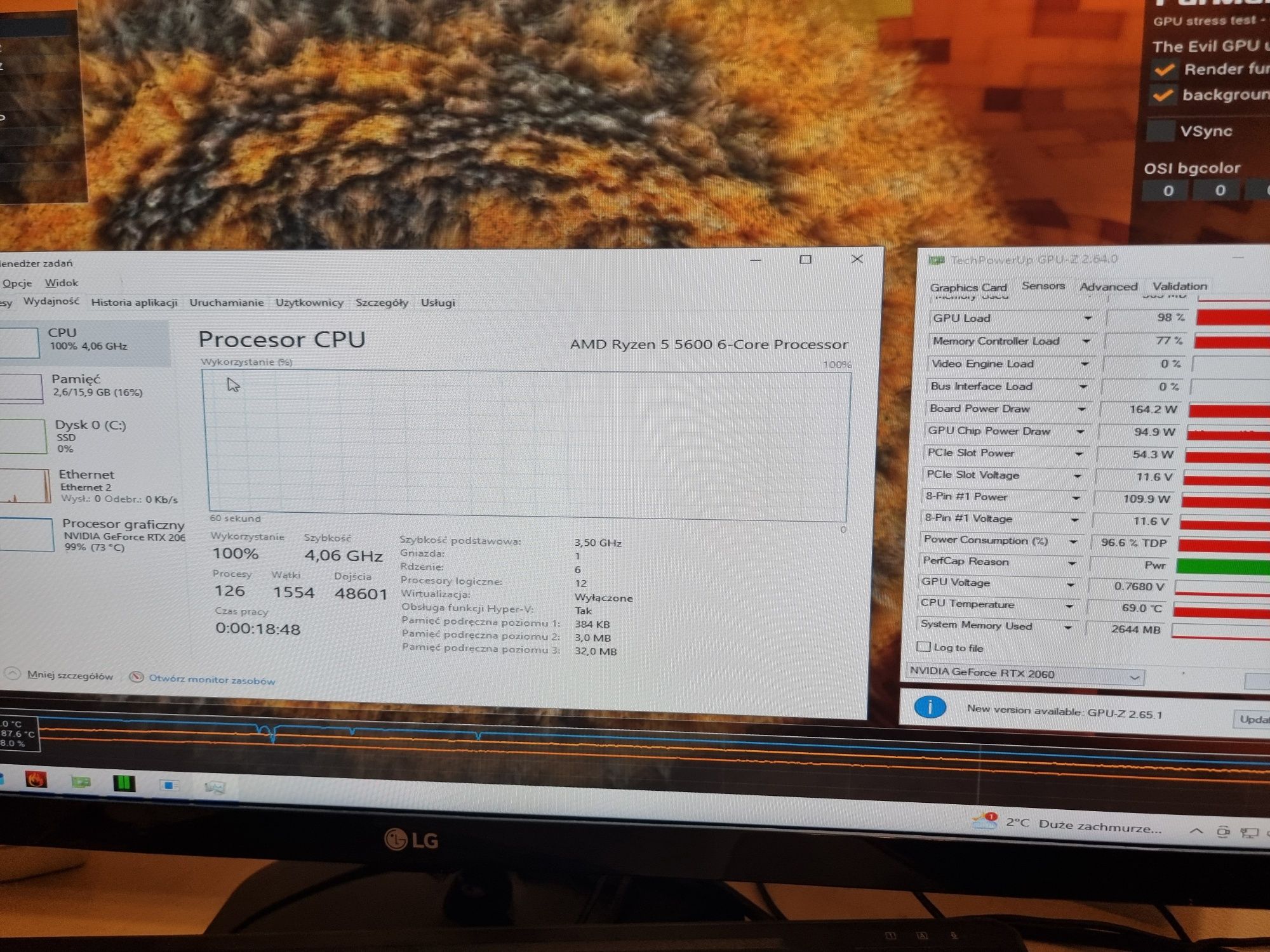Open the weather widget cloud icon

(984, 821)
